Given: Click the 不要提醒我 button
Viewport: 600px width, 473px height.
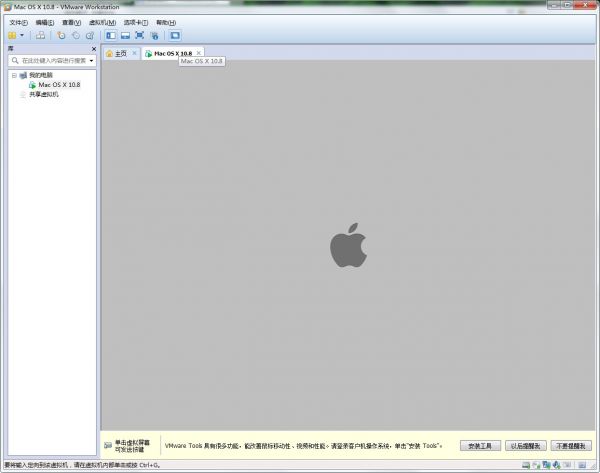Looking at the screenshot, I should (571, 446).
